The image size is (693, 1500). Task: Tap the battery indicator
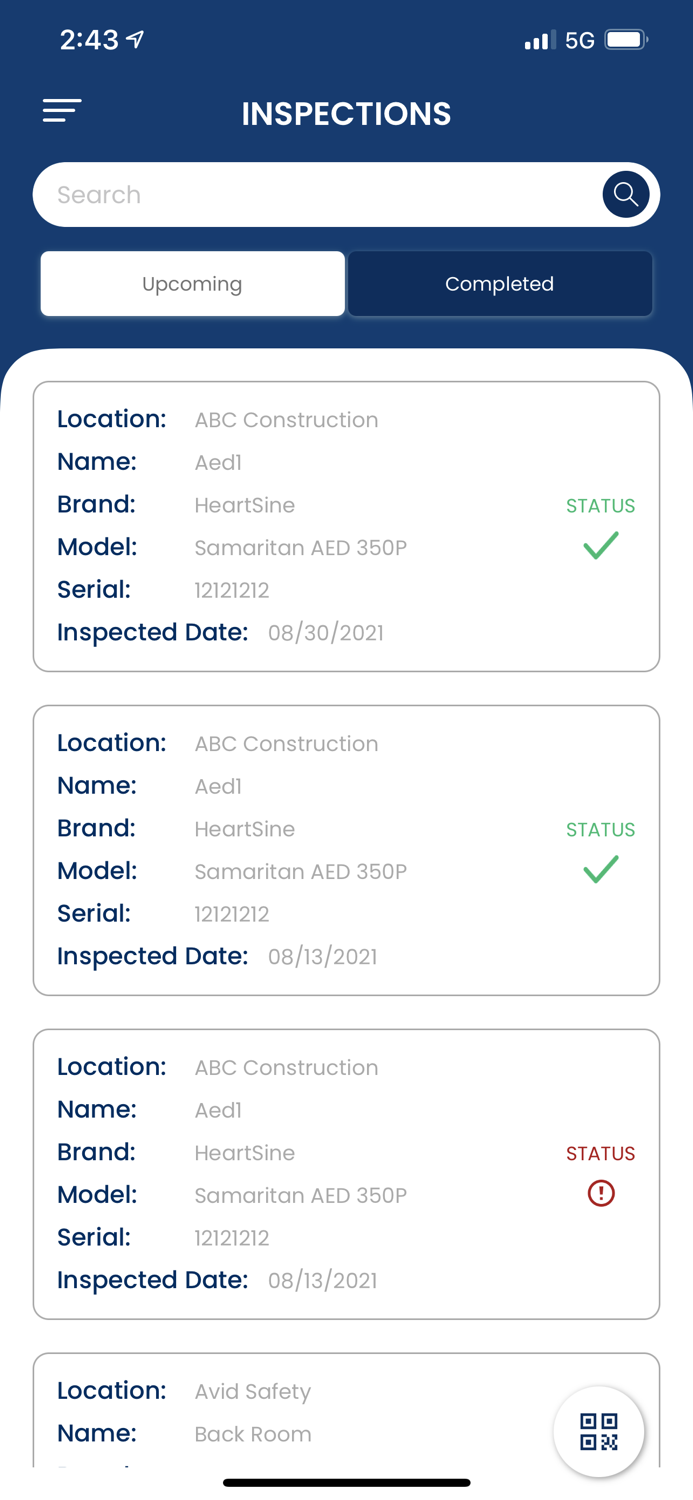tap(626, 39)
